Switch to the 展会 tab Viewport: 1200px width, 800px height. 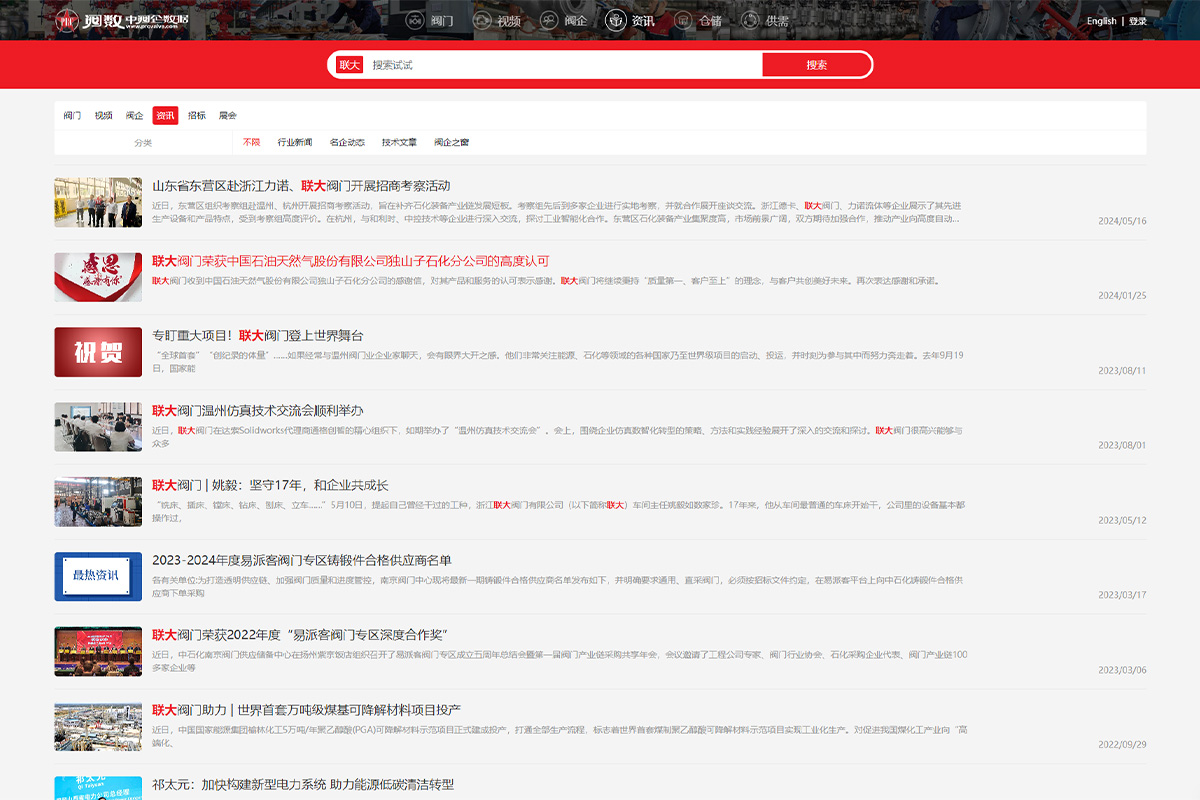[x=228, y=116]
